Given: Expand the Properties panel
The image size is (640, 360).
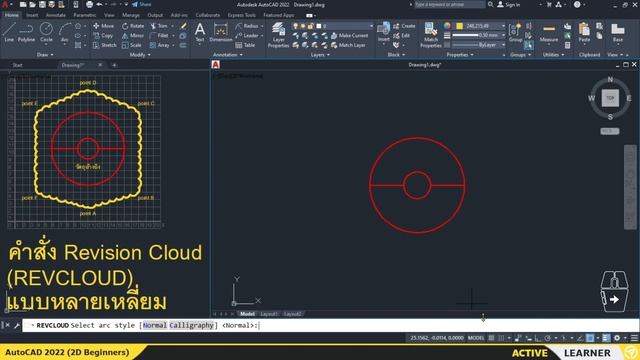Looking at the screenshot, I should tap(460, 55).
